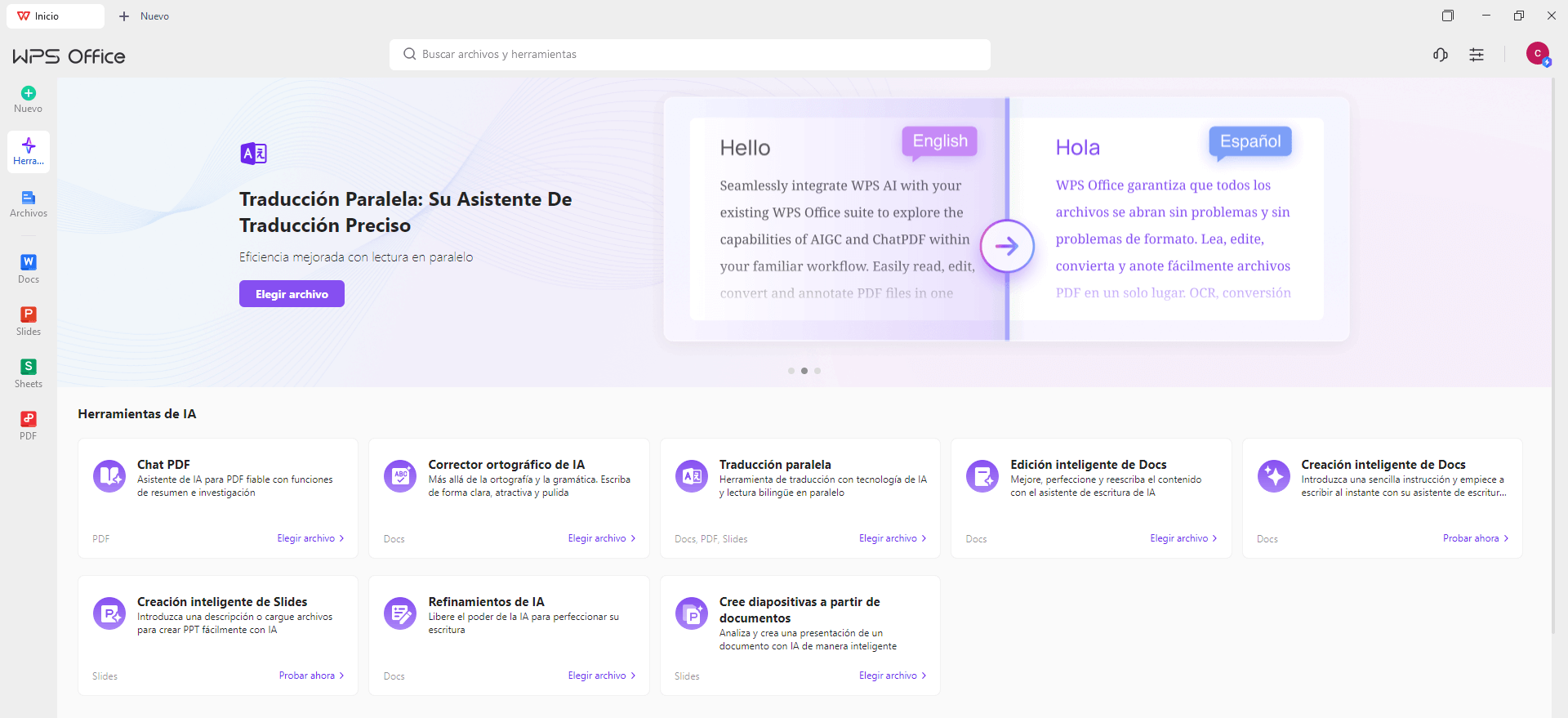
Task: Click the Traducción paralela card title
Action: point(775,464)
